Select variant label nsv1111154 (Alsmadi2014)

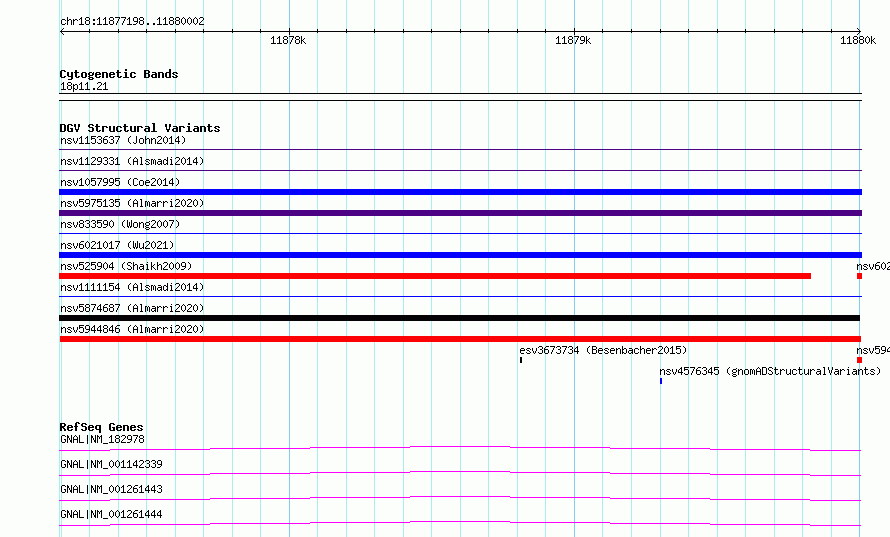132,287
